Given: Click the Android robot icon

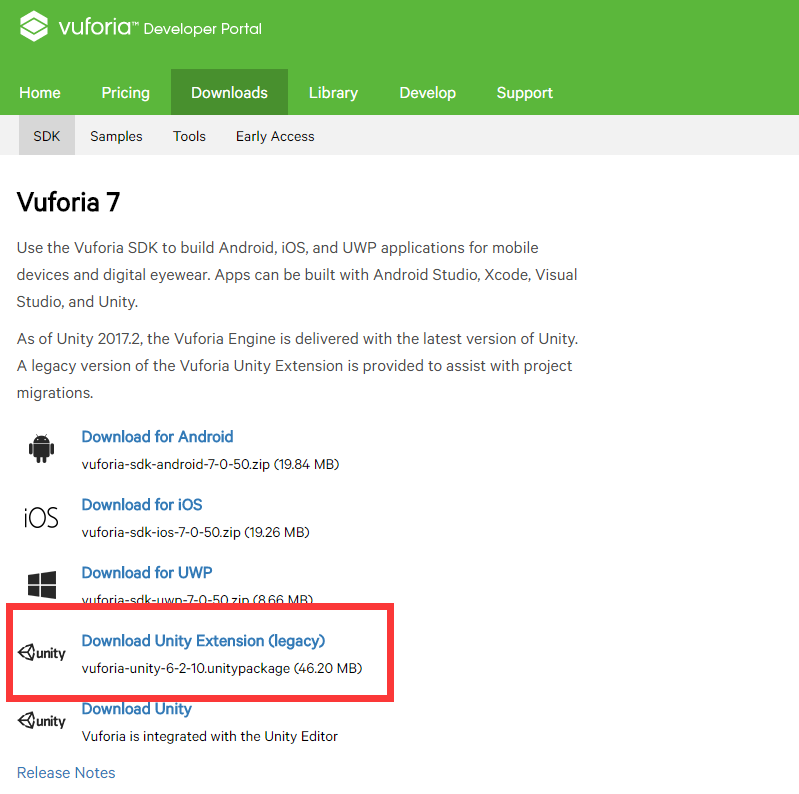Looking at the screenshot, I should (41, 448).
